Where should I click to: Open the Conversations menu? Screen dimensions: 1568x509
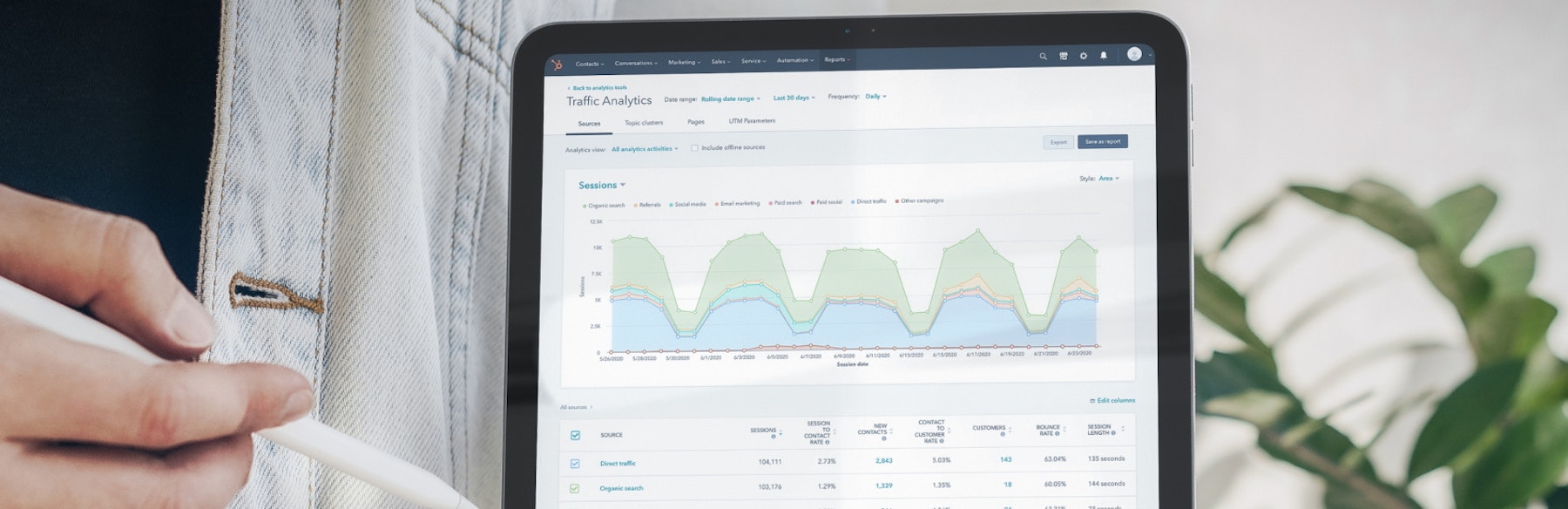click(636, 63)
